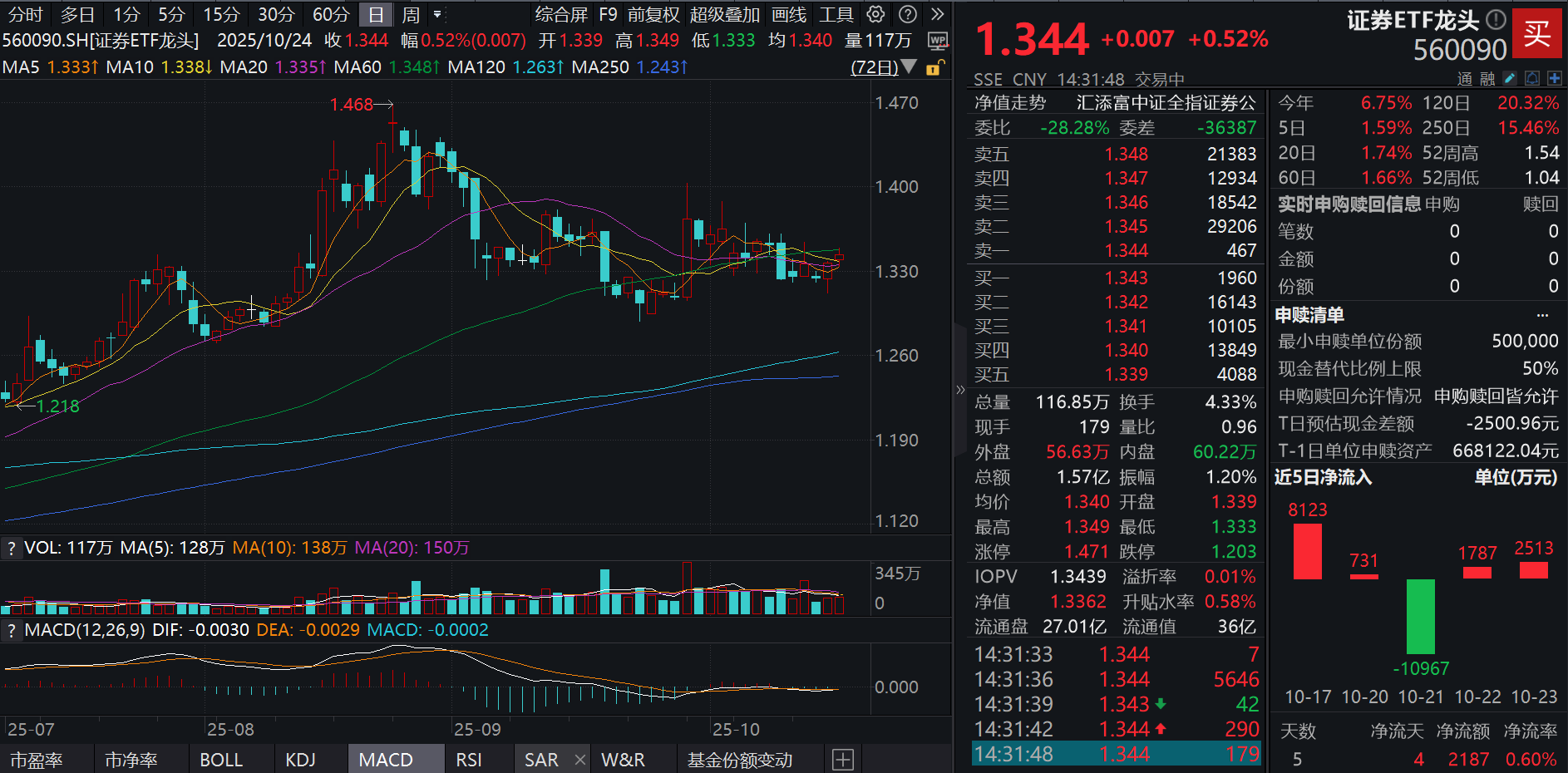Open the 工具 toolbox icon

838,14
